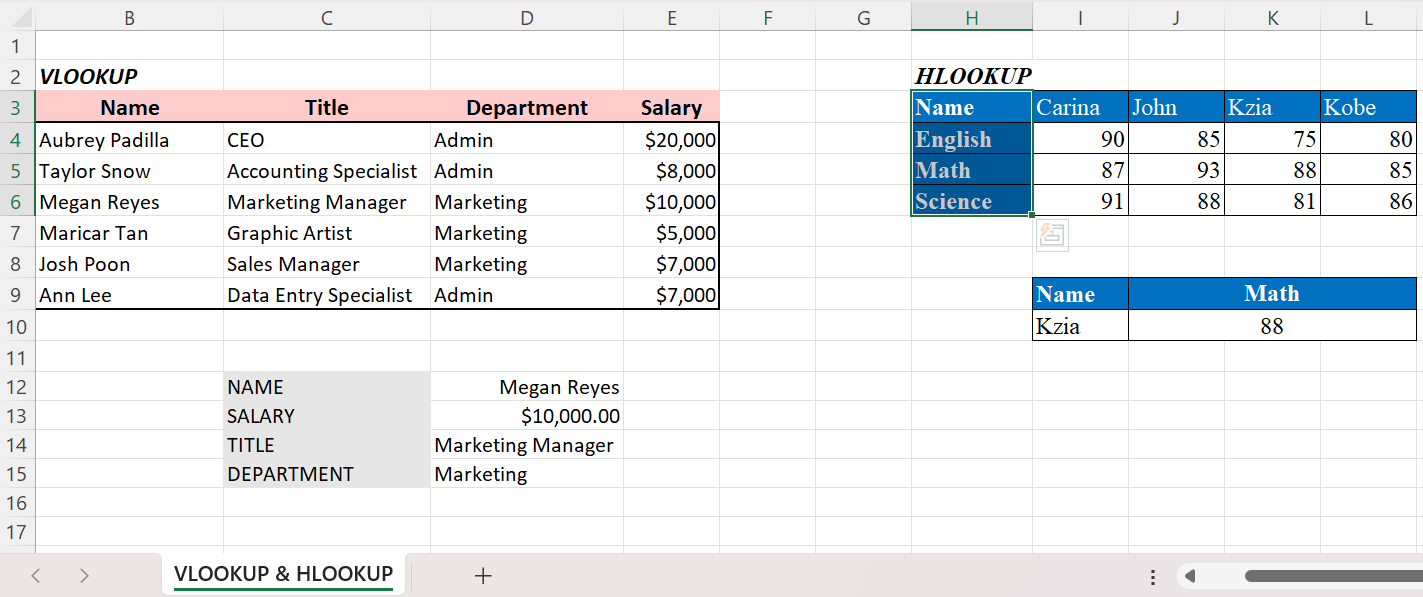
Task: Select the $5,000 salary cell
Action: click(x=671, y=233)
